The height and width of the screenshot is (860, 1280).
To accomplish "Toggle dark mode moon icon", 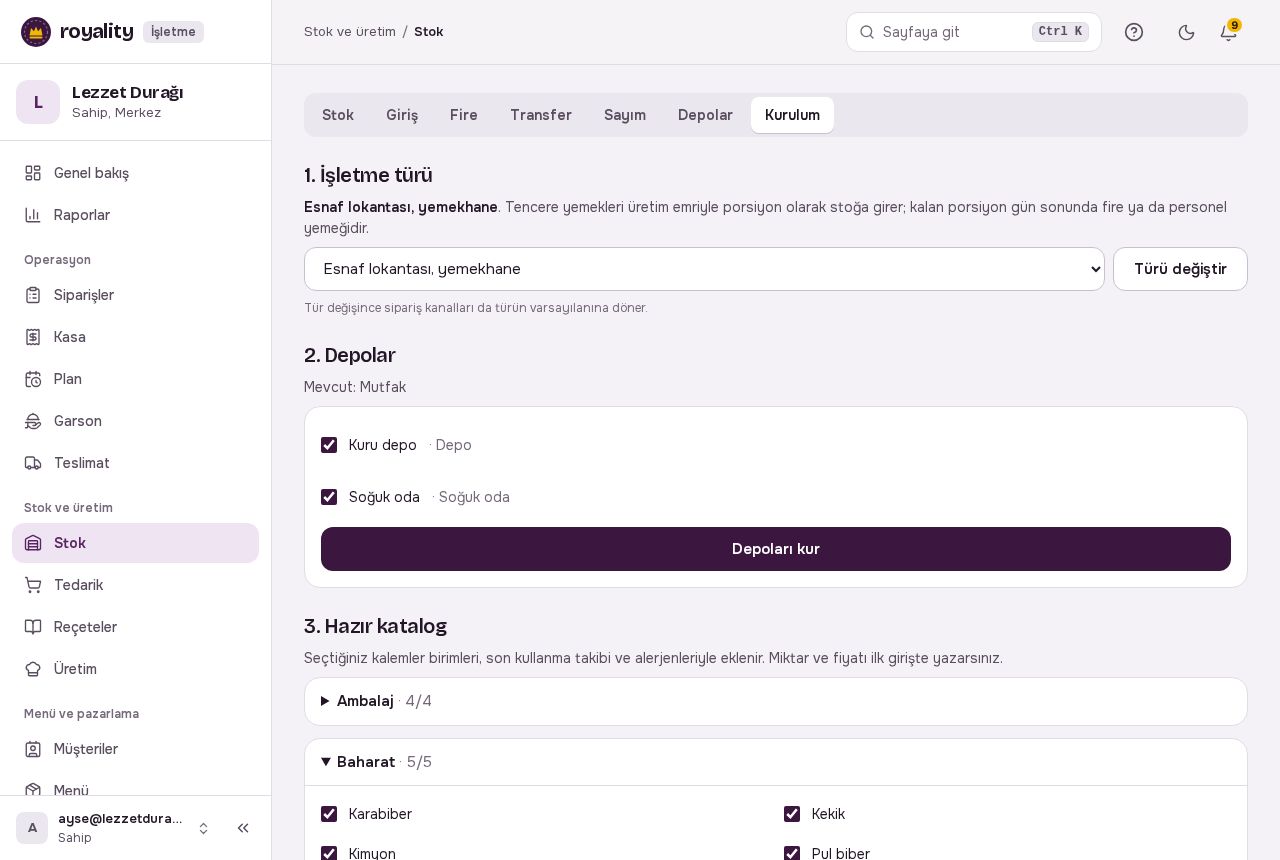I will click(1187, 32).
